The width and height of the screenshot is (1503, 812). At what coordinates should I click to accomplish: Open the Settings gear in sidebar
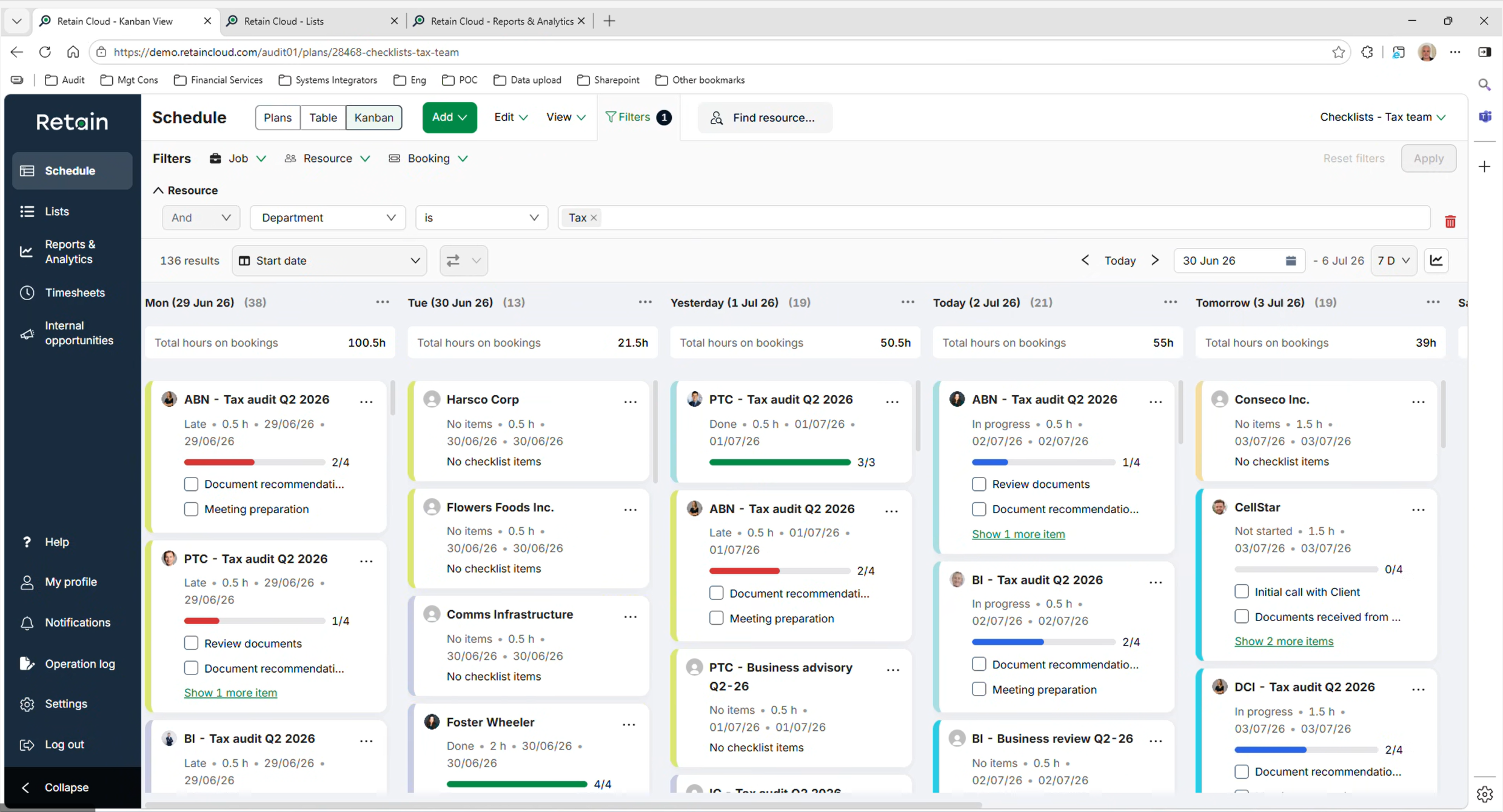click(x=27, y=704)
